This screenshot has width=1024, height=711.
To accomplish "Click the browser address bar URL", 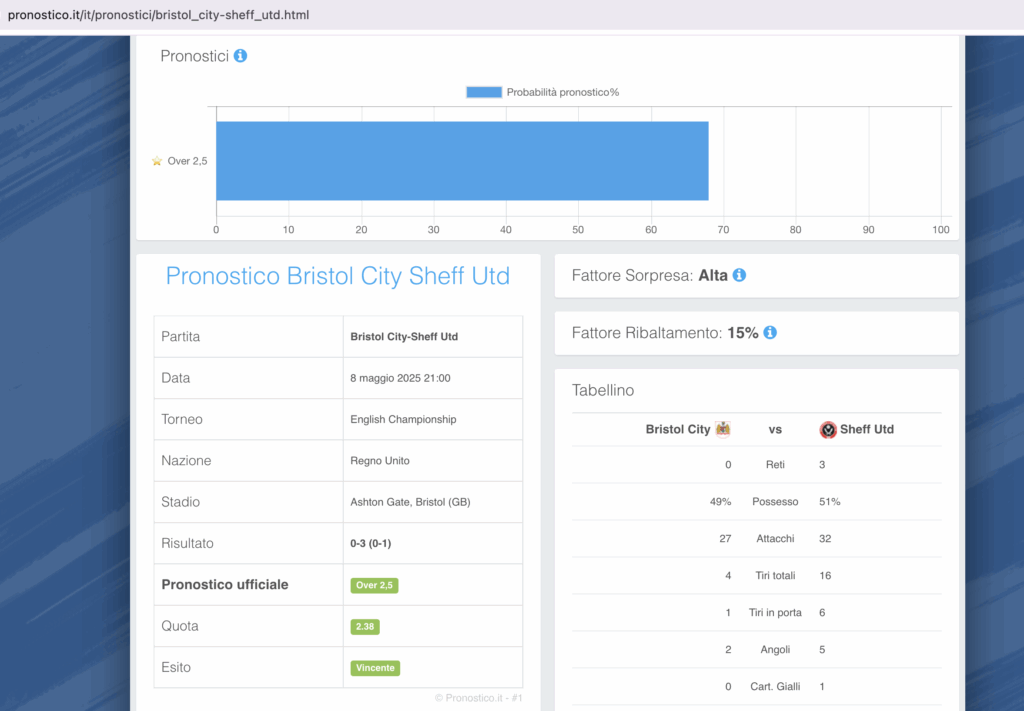I will [x=159, y=14].
